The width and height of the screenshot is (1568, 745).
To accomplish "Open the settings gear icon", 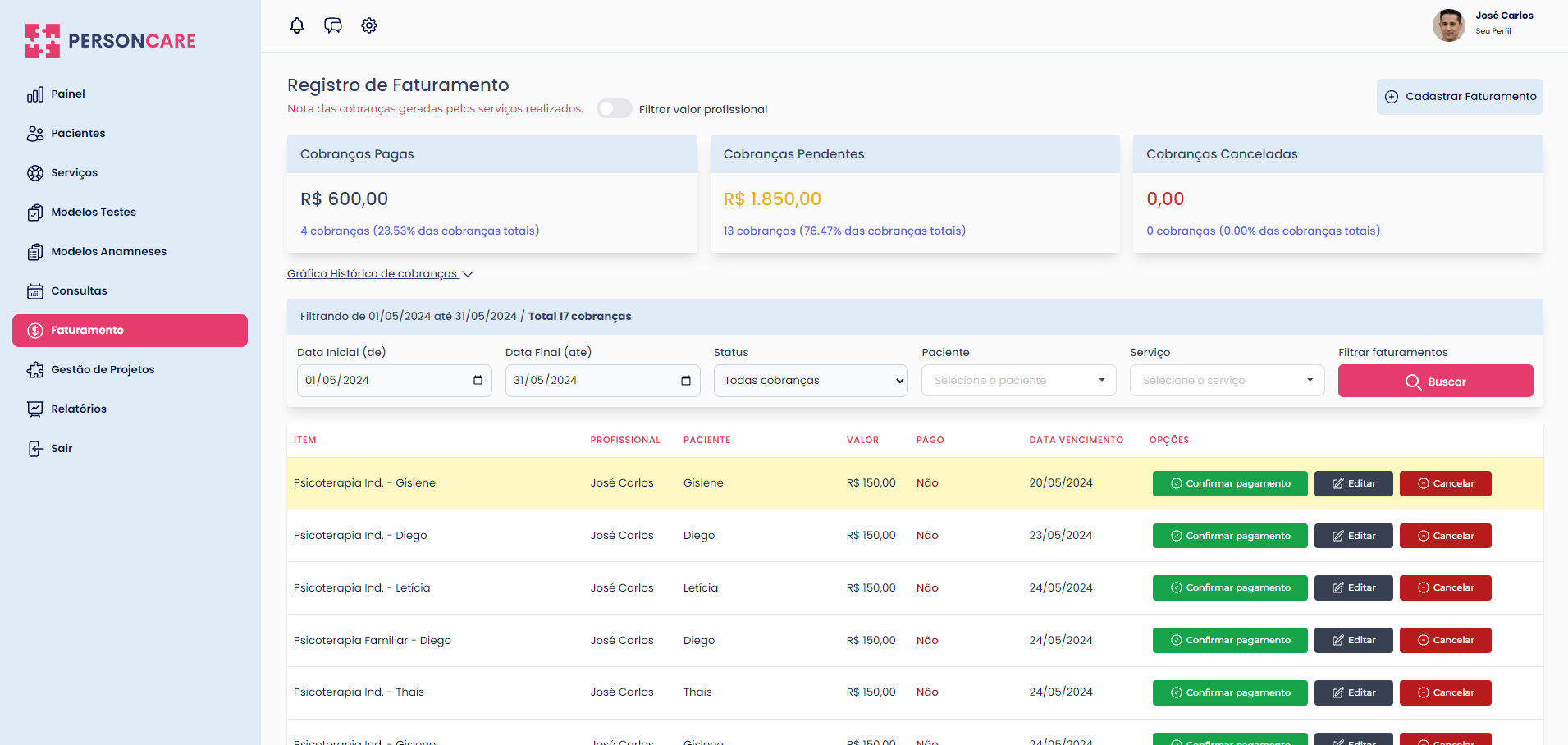I will tap(369, 25).
